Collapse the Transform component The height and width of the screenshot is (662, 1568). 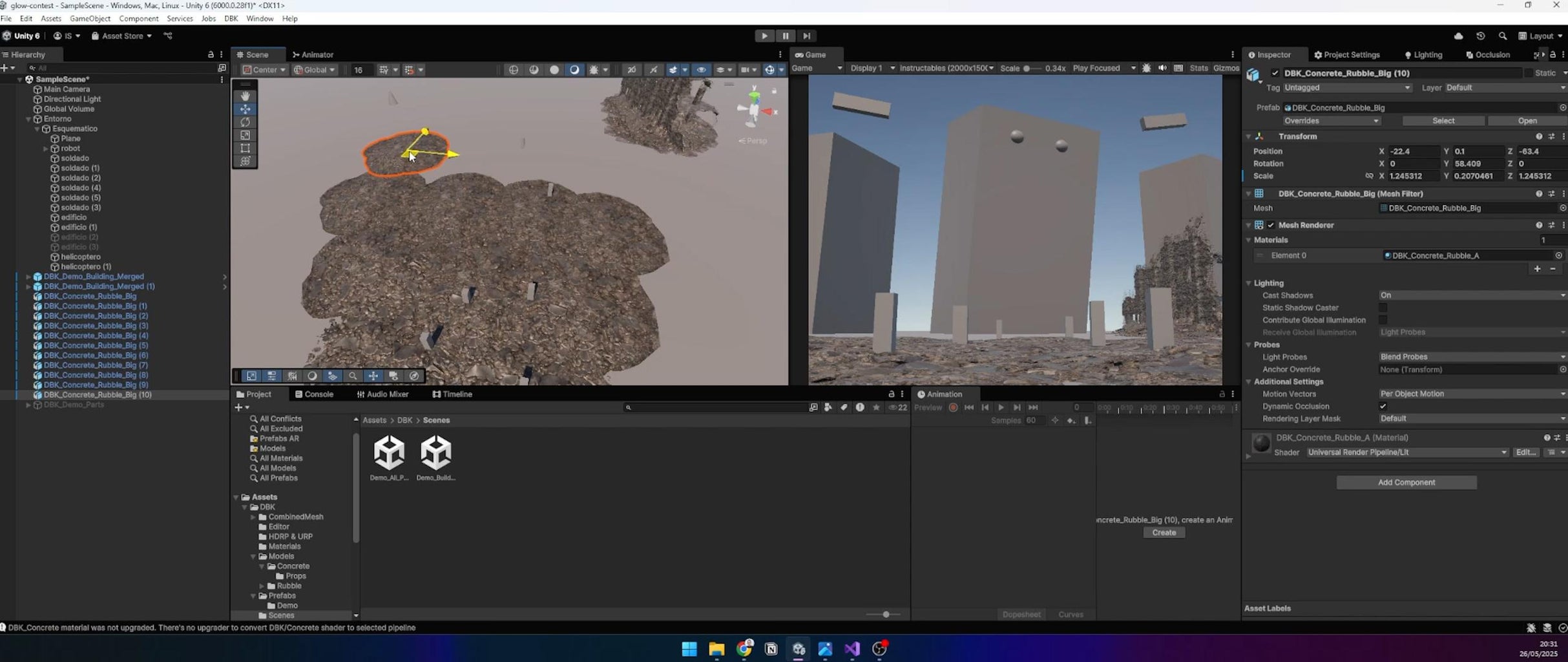pos(1248,136)
